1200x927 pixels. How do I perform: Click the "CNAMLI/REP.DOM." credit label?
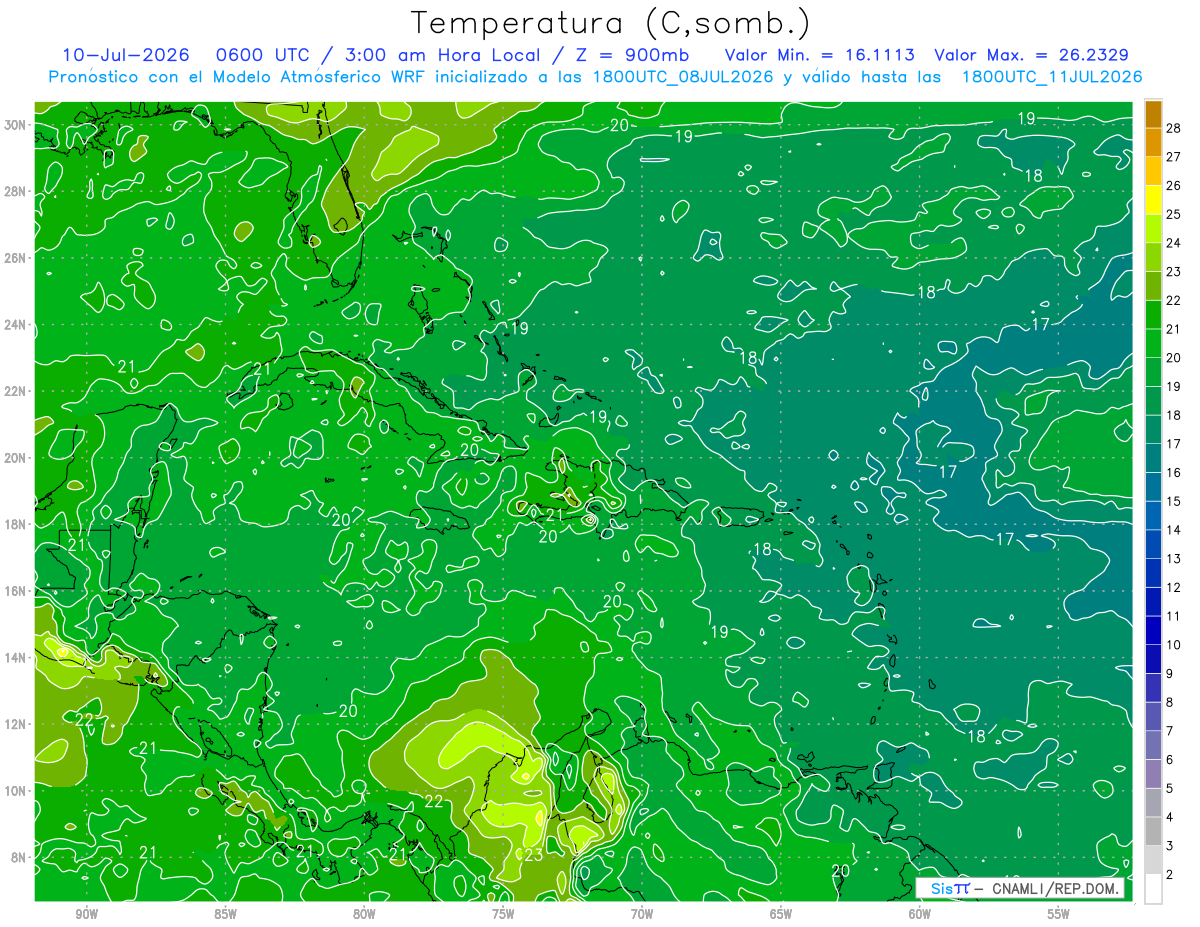[x=1055, y=889]
